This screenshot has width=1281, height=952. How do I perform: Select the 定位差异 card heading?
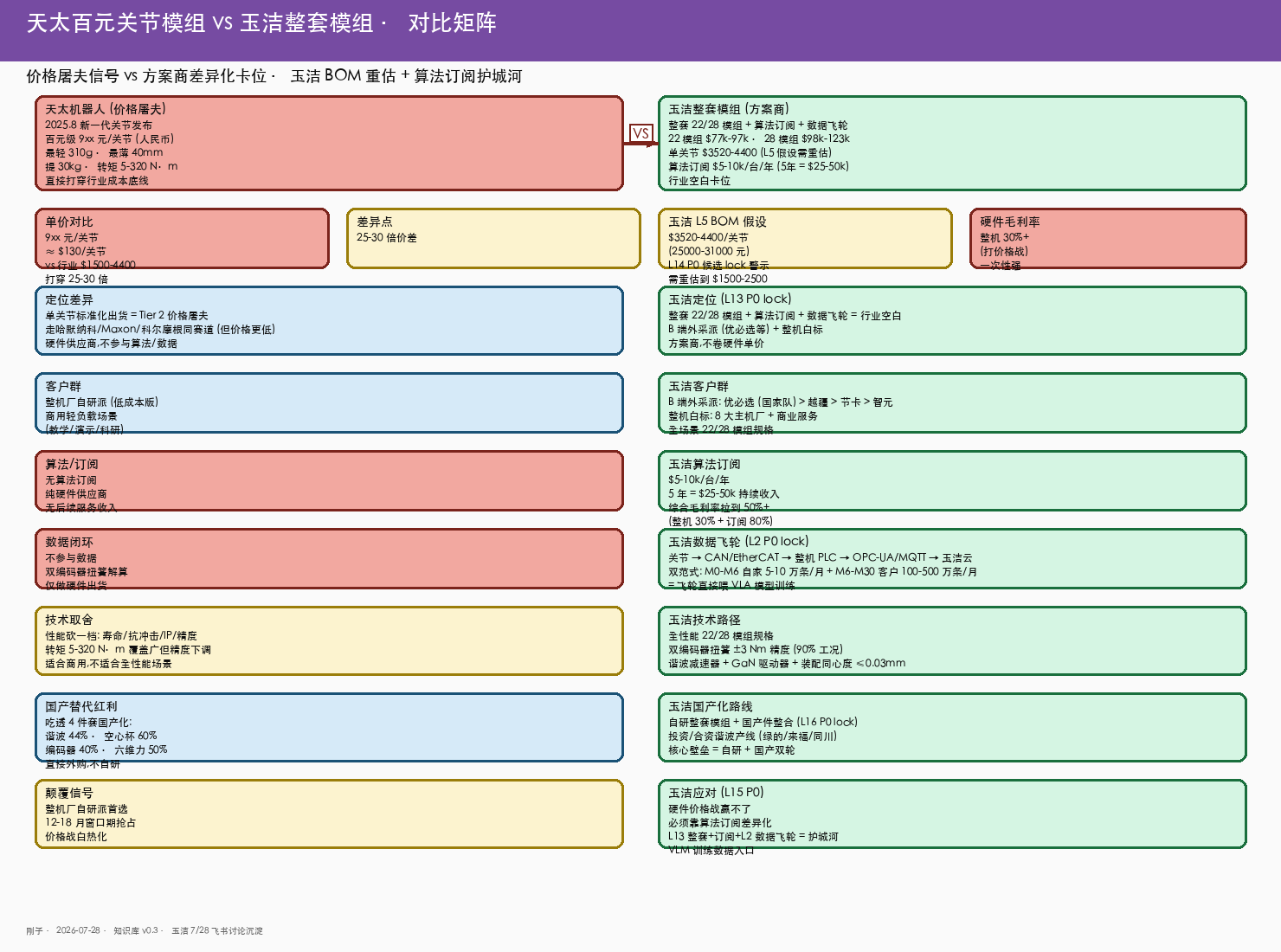[69, 299]
